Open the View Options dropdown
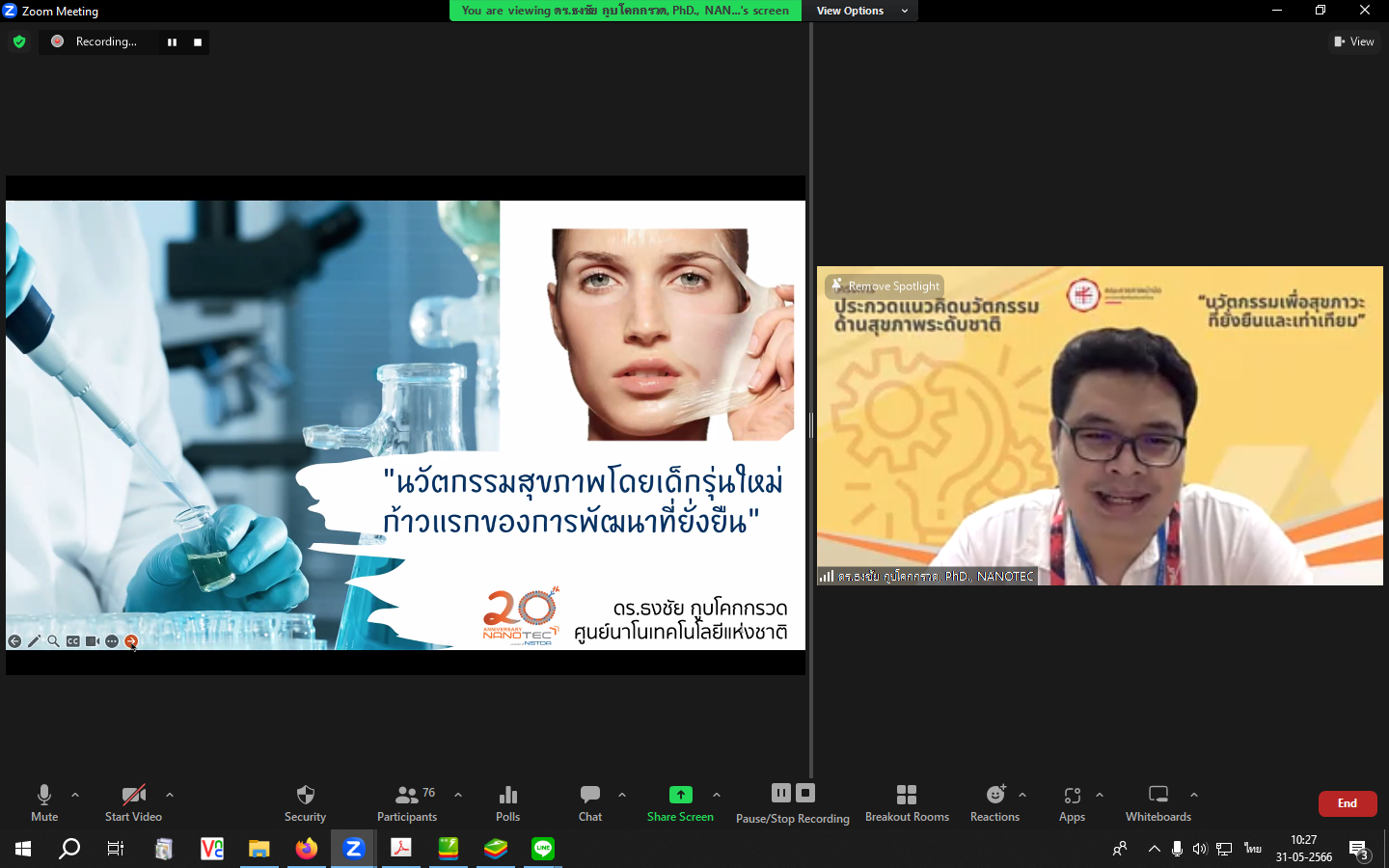Screen dimensions: 1389x868 point(861,11)
